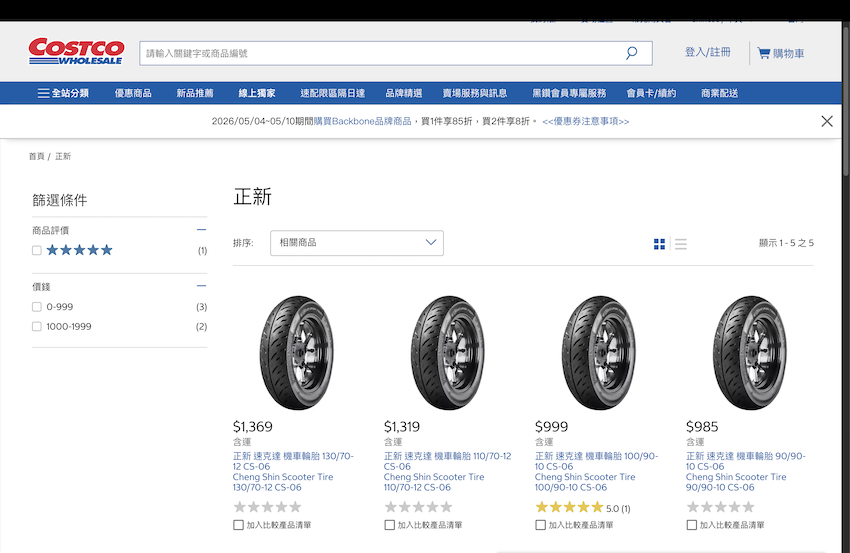Click star rating of 130/70-12 tire
This screenshot has height=553, width=850.
(267, 507)
